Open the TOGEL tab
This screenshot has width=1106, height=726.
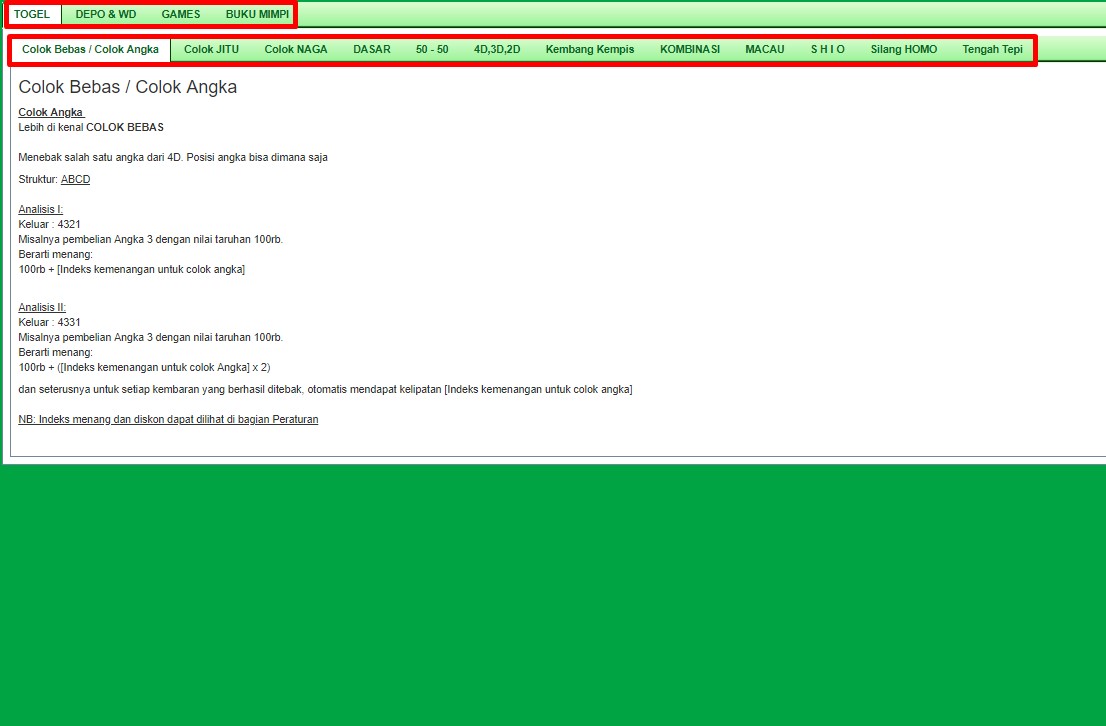point(32,14)
